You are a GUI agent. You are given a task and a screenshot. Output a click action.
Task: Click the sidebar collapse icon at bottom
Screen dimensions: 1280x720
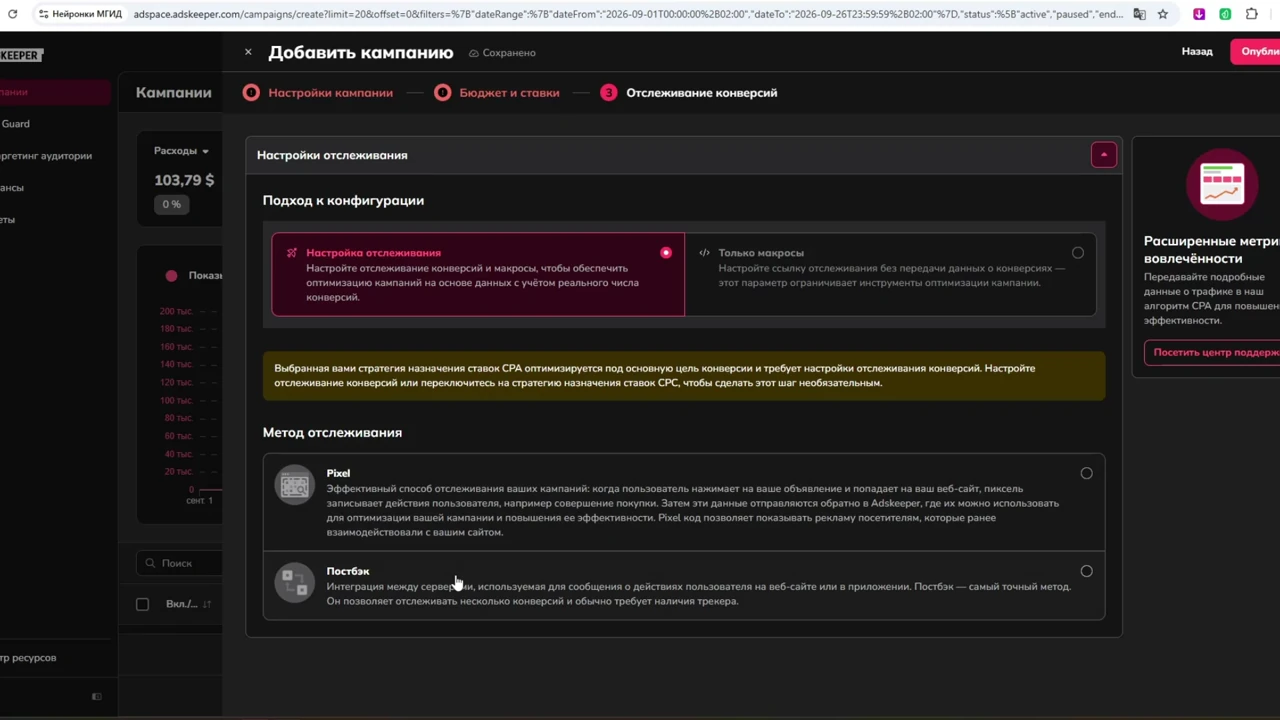96,696
